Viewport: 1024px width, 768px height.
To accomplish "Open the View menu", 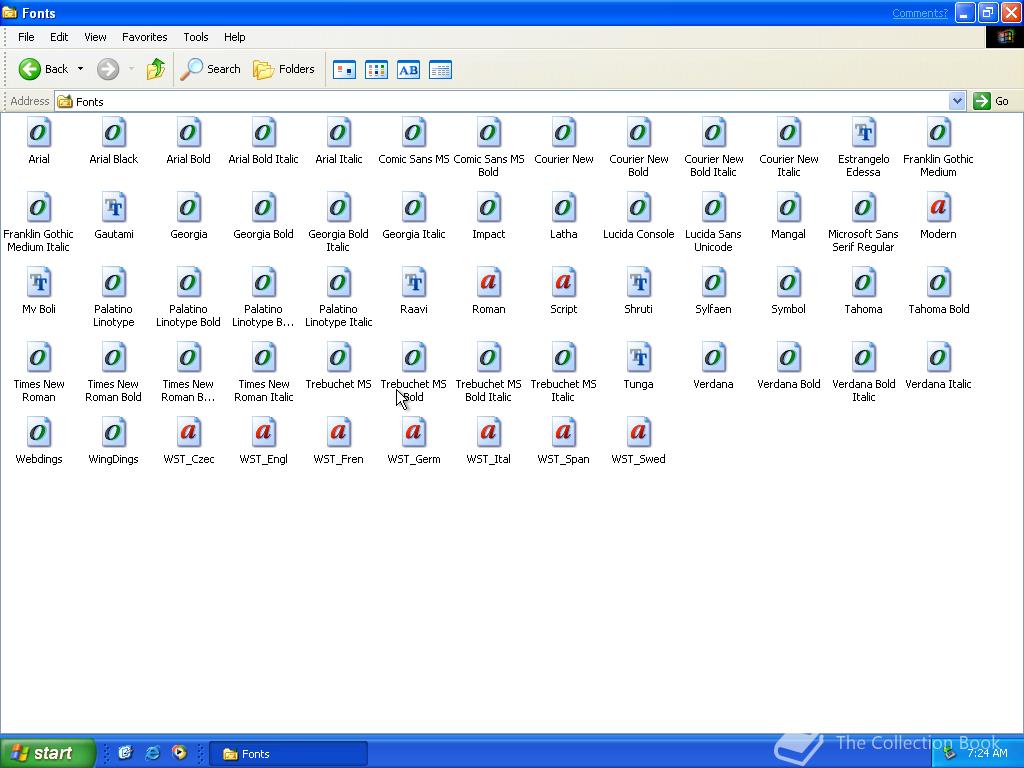I will click(x=95, y=37).
